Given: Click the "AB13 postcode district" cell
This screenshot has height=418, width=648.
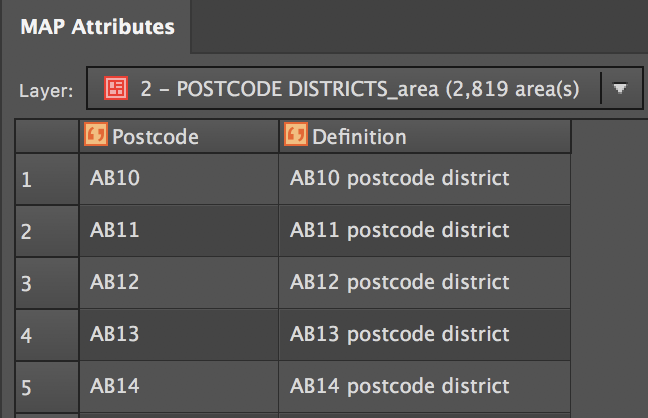Looking at the screenshot, I should click(425, 335).
